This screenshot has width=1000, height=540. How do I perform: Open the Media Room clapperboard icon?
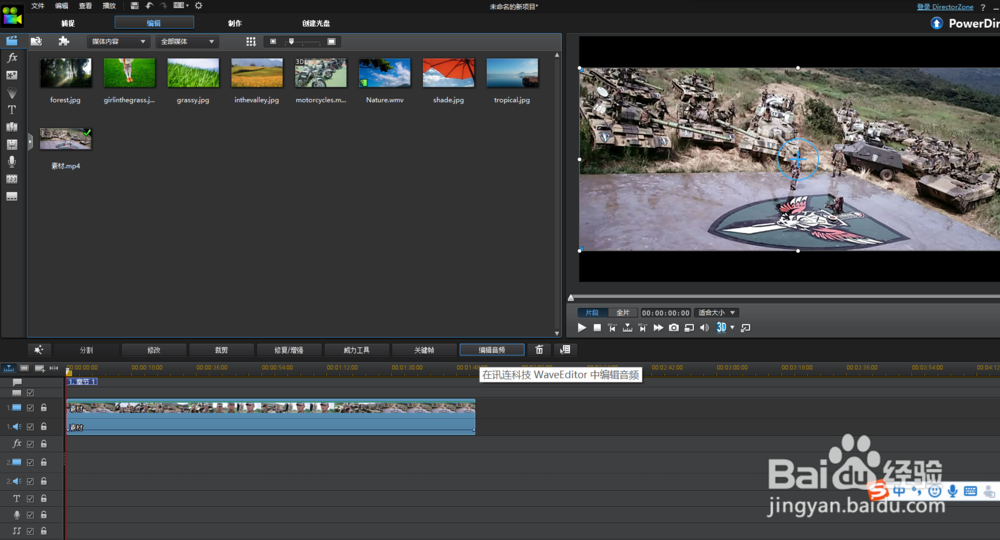click(x=11, y=41)
